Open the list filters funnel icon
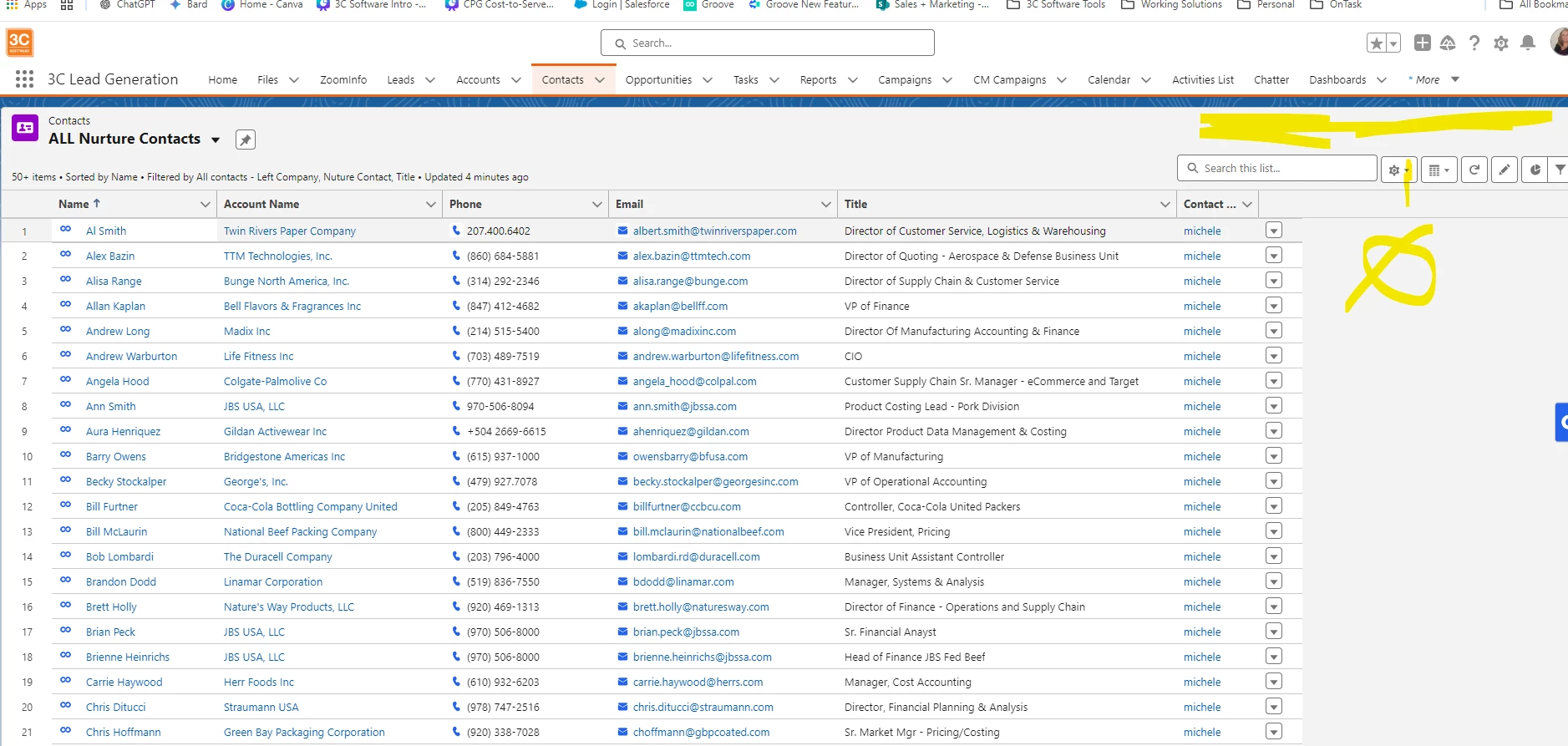 [1559, 170]
